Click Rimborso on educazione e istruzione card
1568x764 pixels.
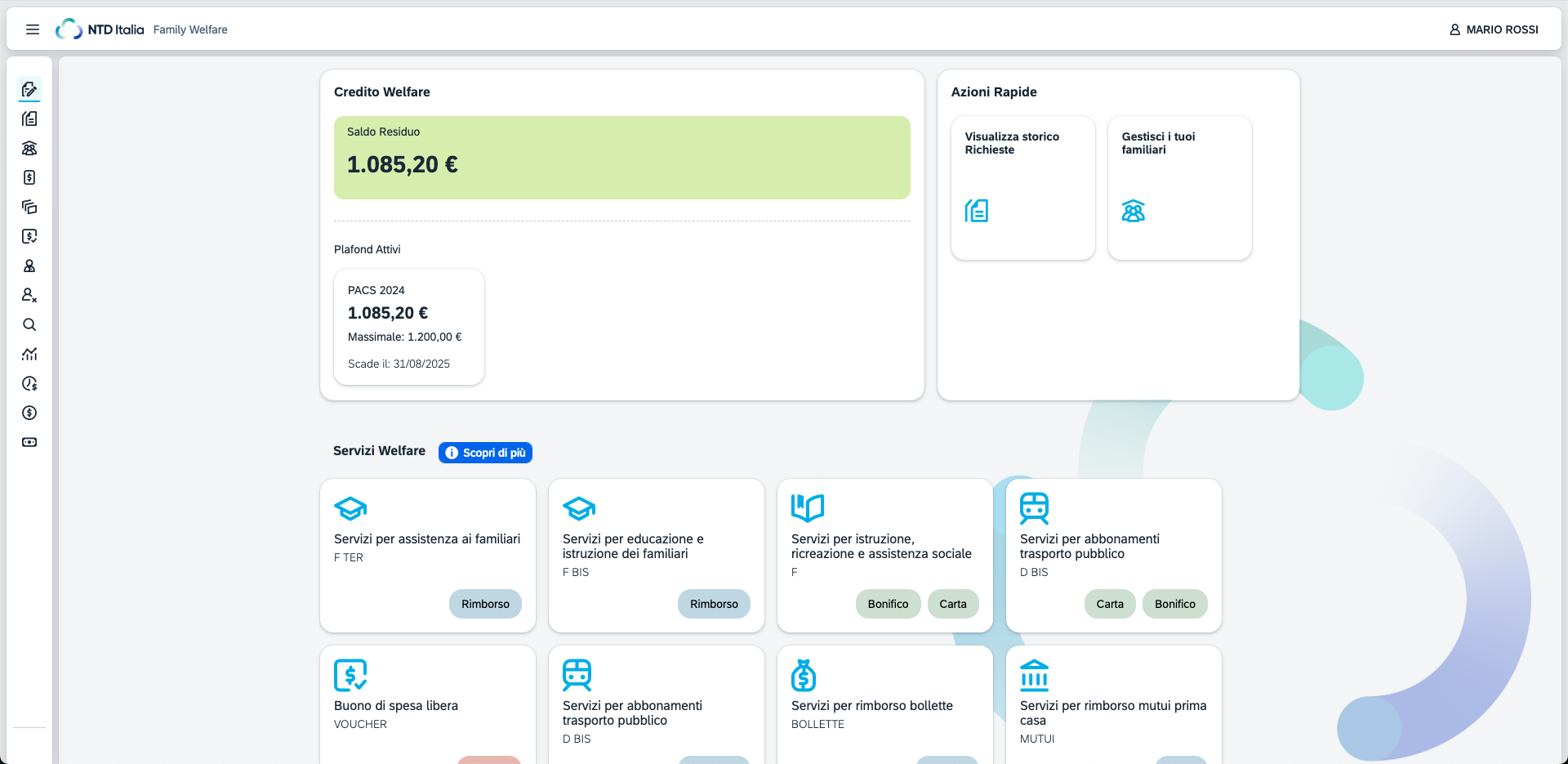(x=714, y=604)
